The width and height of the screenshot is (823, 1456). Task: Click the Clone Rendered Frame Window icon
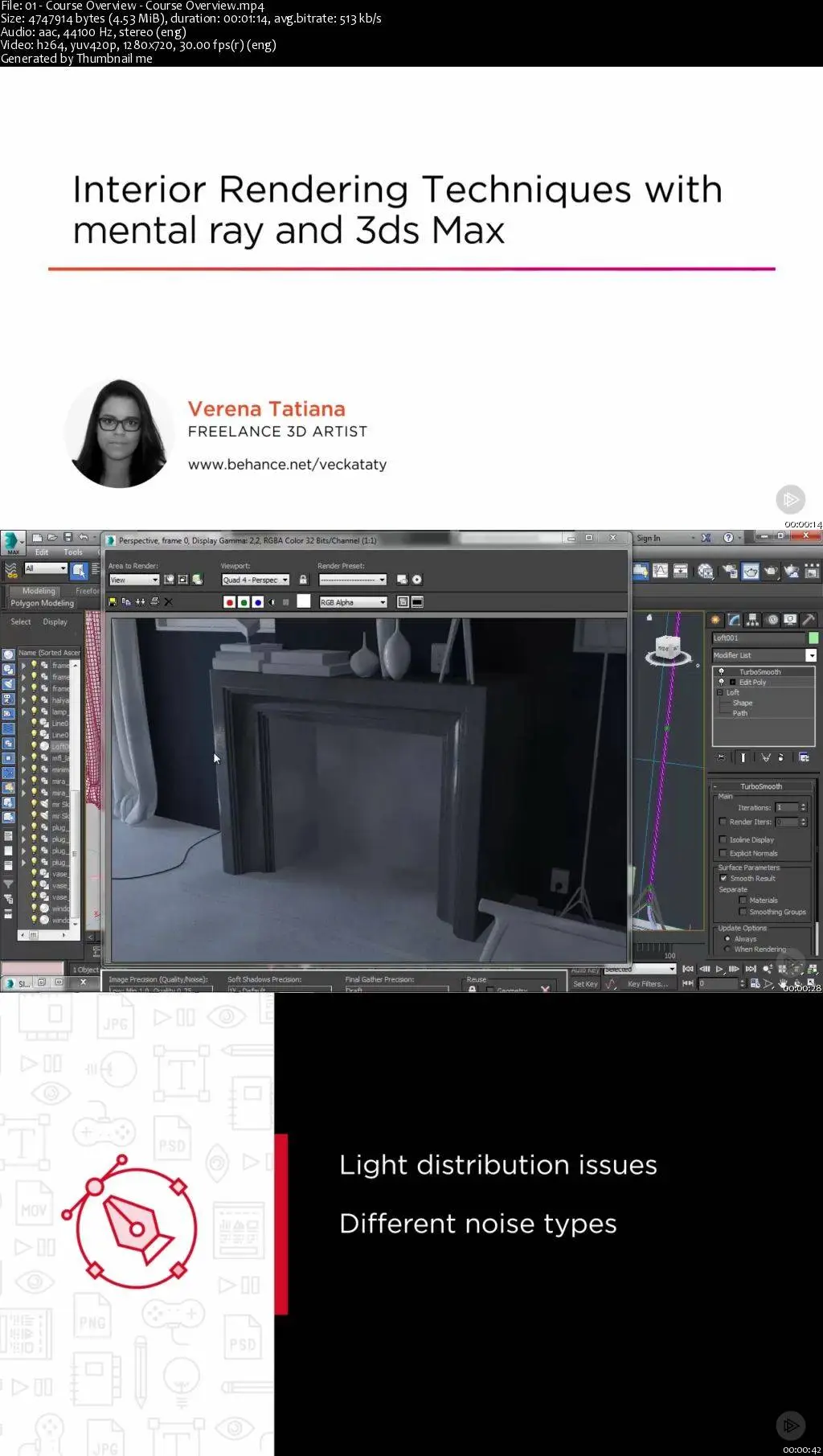(x=141, y=601)
